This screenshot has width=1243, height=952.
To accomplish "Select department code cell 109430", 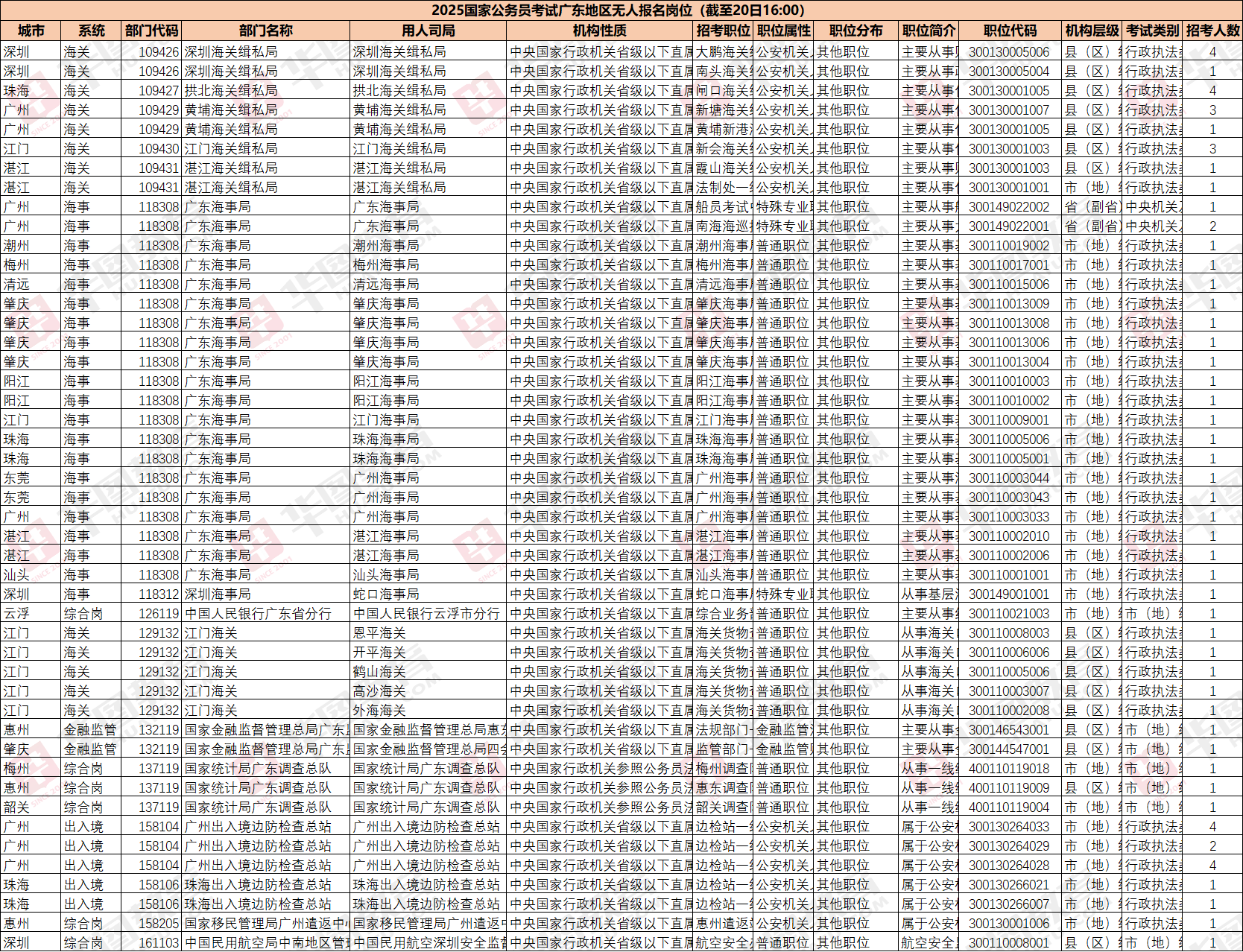I will point(152,149).
